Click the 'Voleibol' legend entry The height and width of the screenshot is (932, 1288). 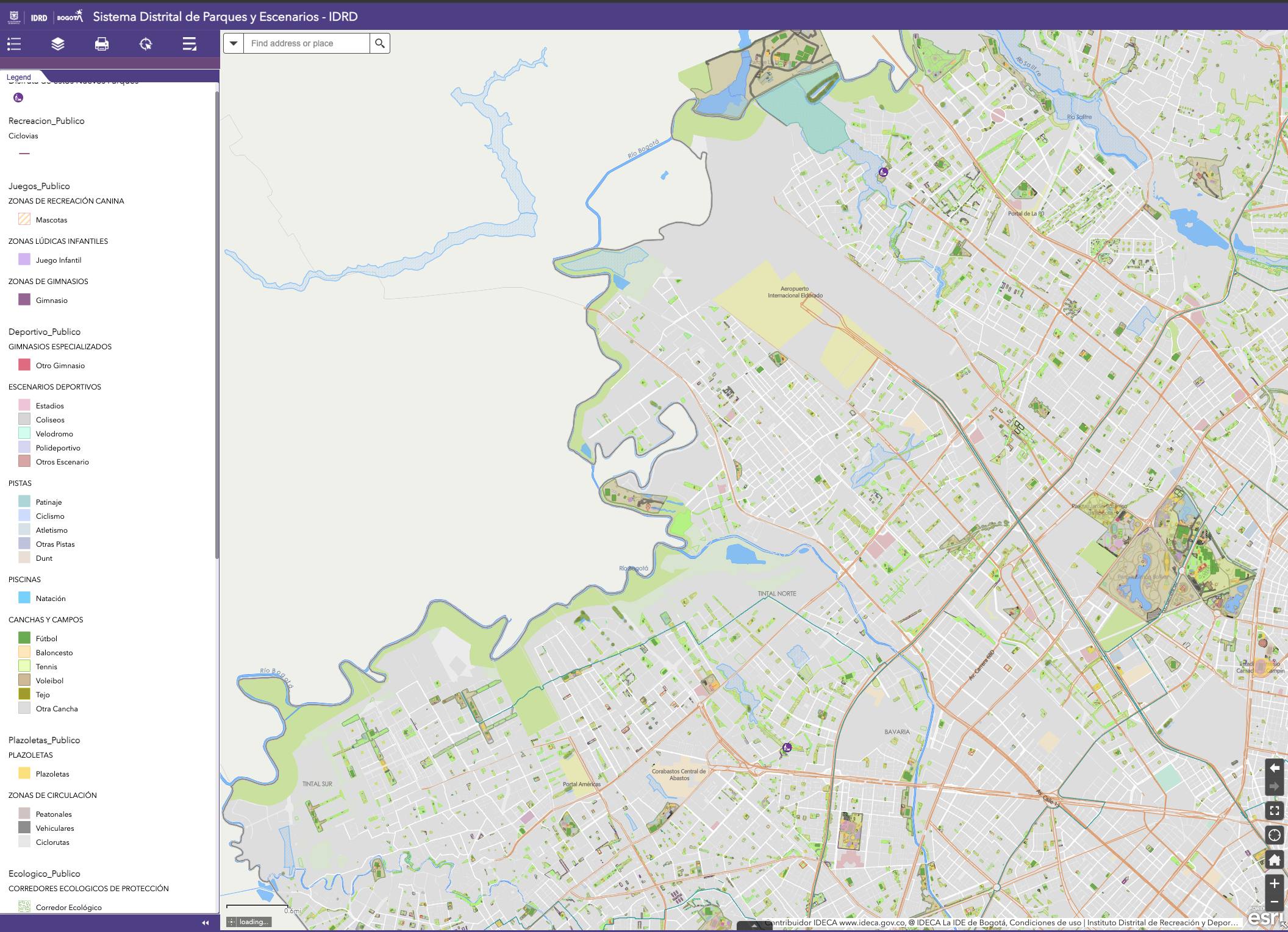(49, 681)
